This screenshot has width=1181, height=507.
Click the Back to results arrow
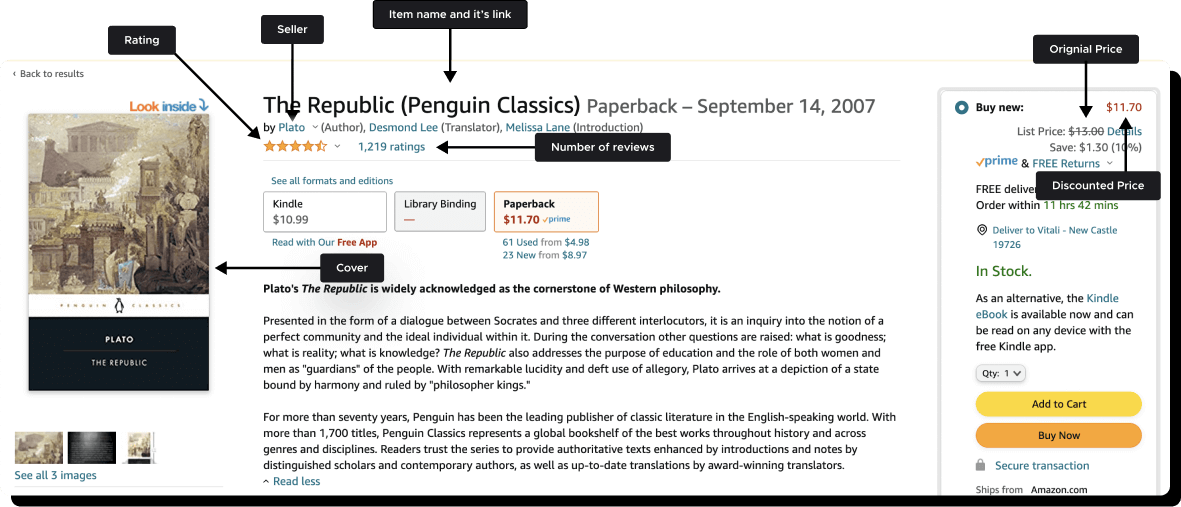point(14,74)
